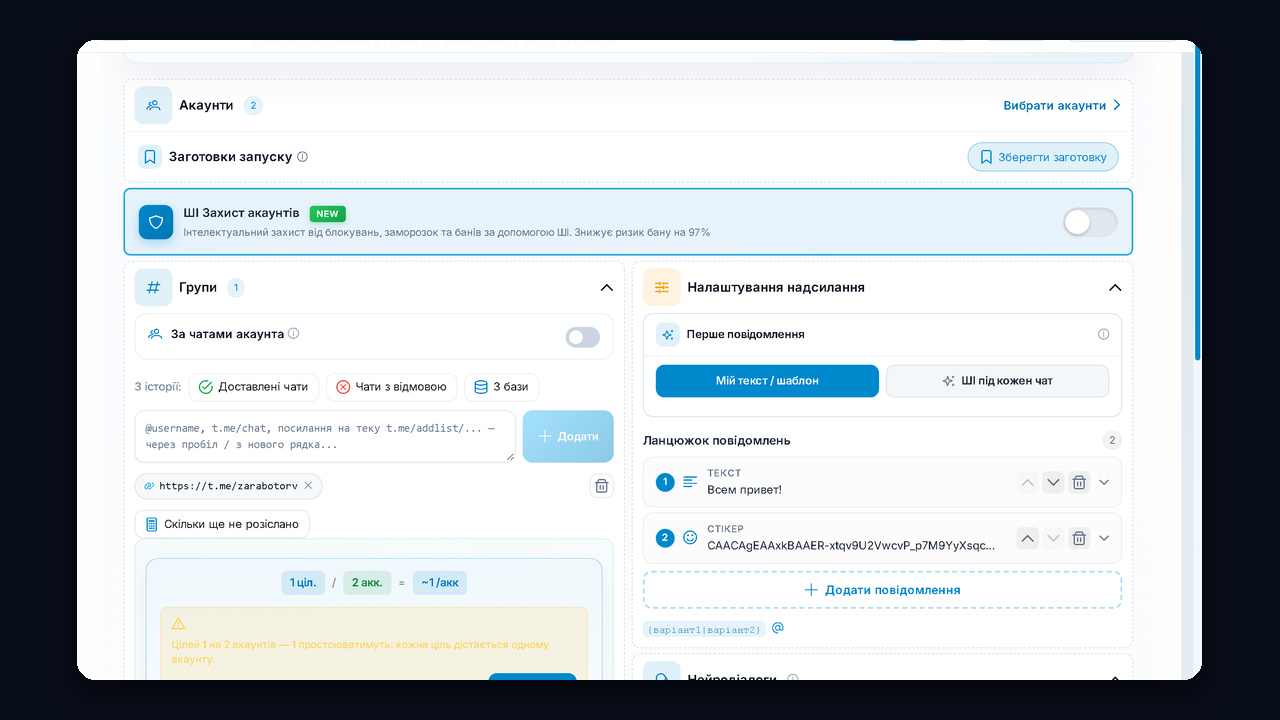The height and width of the screenshot is (720, 1280).
Task: Delete the sticker message
Action: click(x=1079, y=538)
